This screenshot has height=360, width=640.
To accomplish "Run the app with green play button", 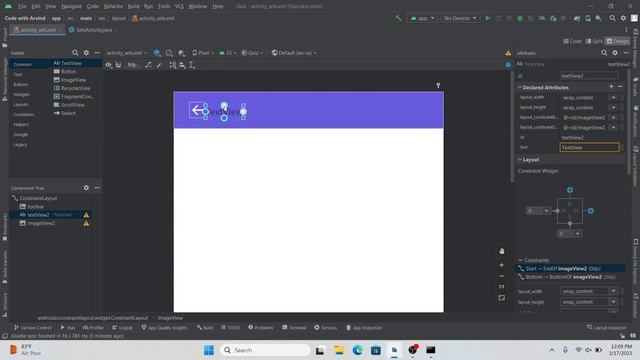I will [487, 18].
